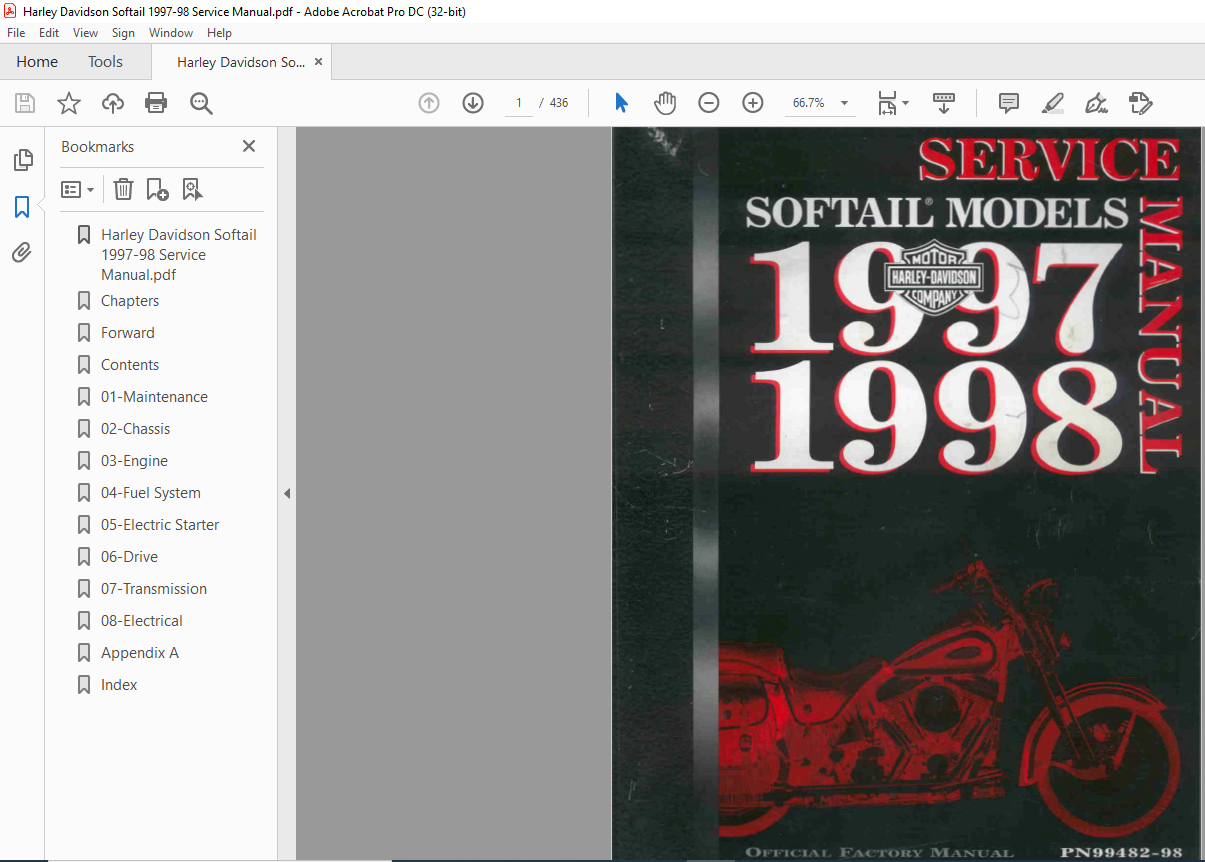Select the Highlight text pen

(x=1052, y=103)
